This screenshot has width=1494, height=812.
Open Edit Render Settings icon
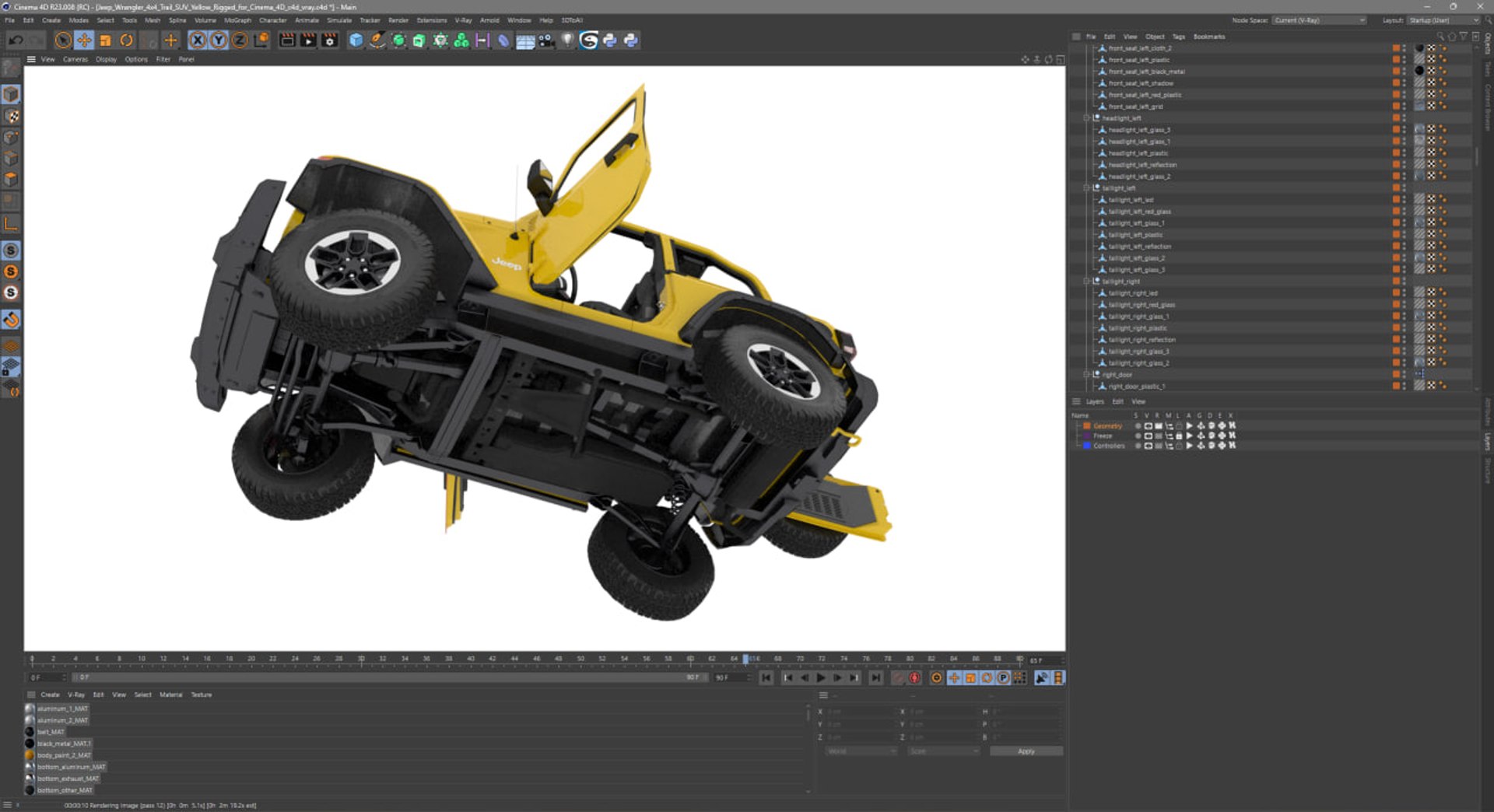click(x=330, y=40)
